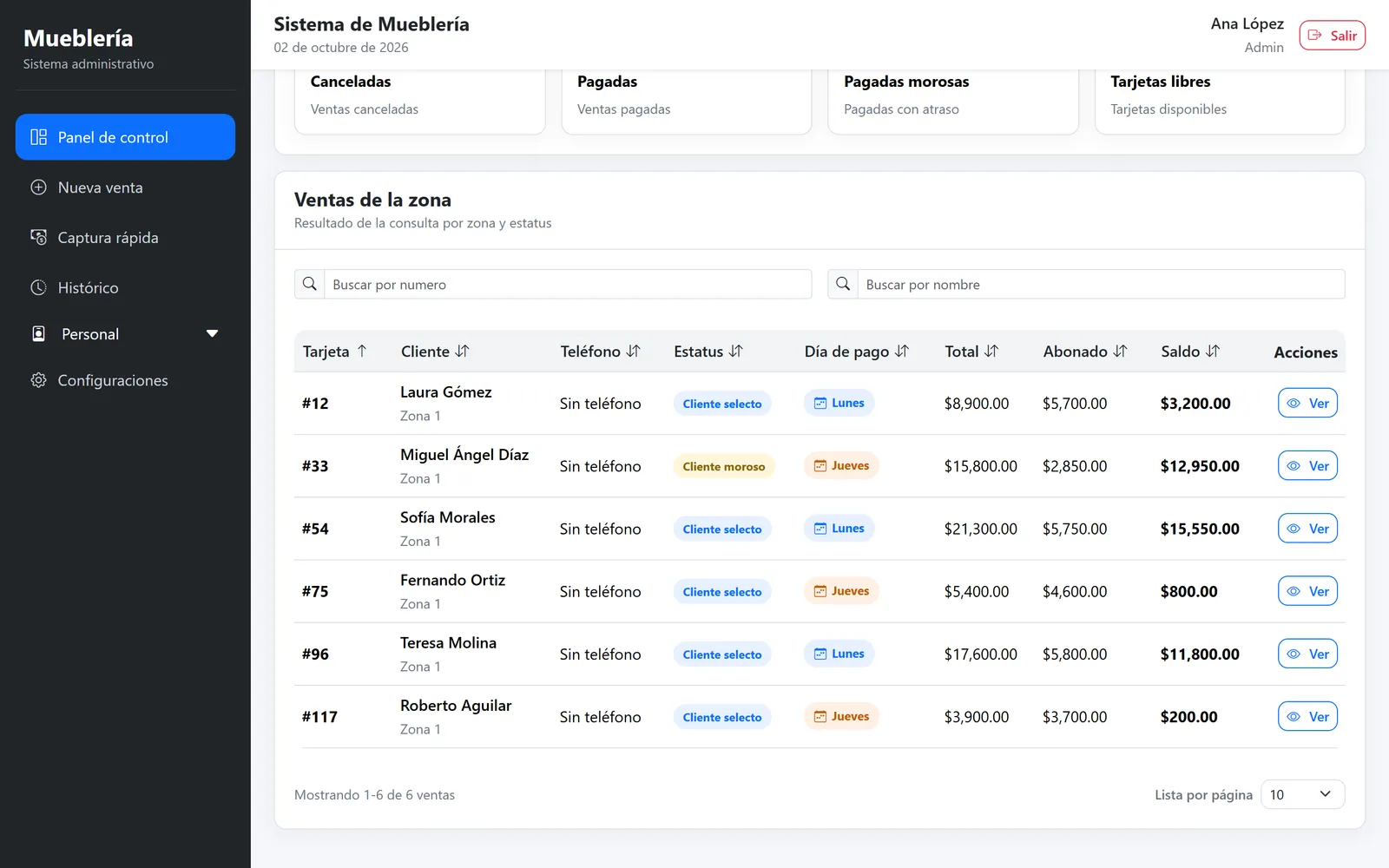This screenshot has width=1389, height=868.
Task: View sale #96 of Teresa Molina
Action: coord(1307,654)
